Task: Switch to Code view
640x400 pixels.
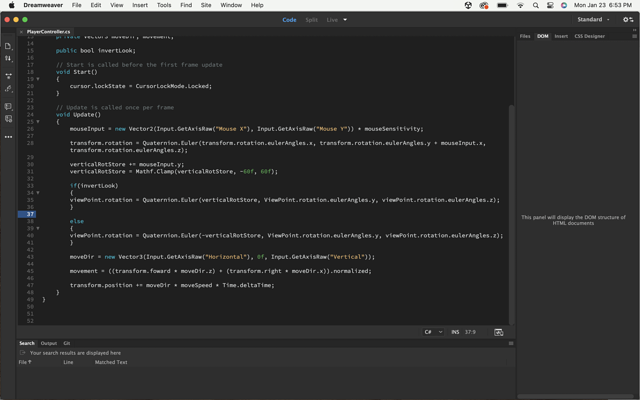Action: [289, 20]
